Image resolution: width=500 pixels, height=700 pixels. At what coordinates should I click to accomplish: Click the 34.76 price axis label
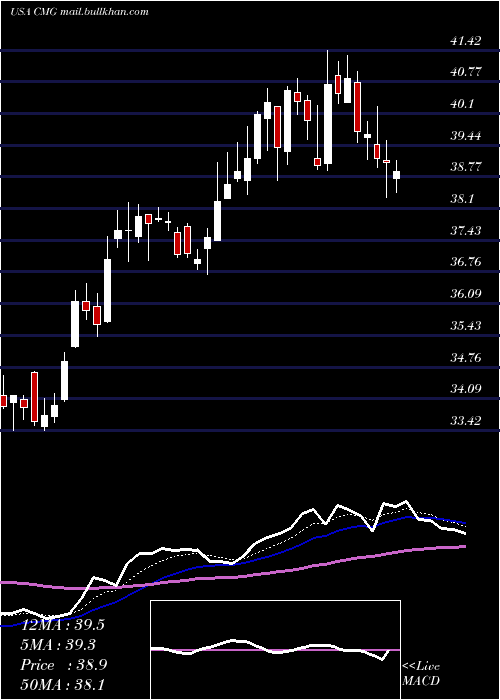[466, 358]
